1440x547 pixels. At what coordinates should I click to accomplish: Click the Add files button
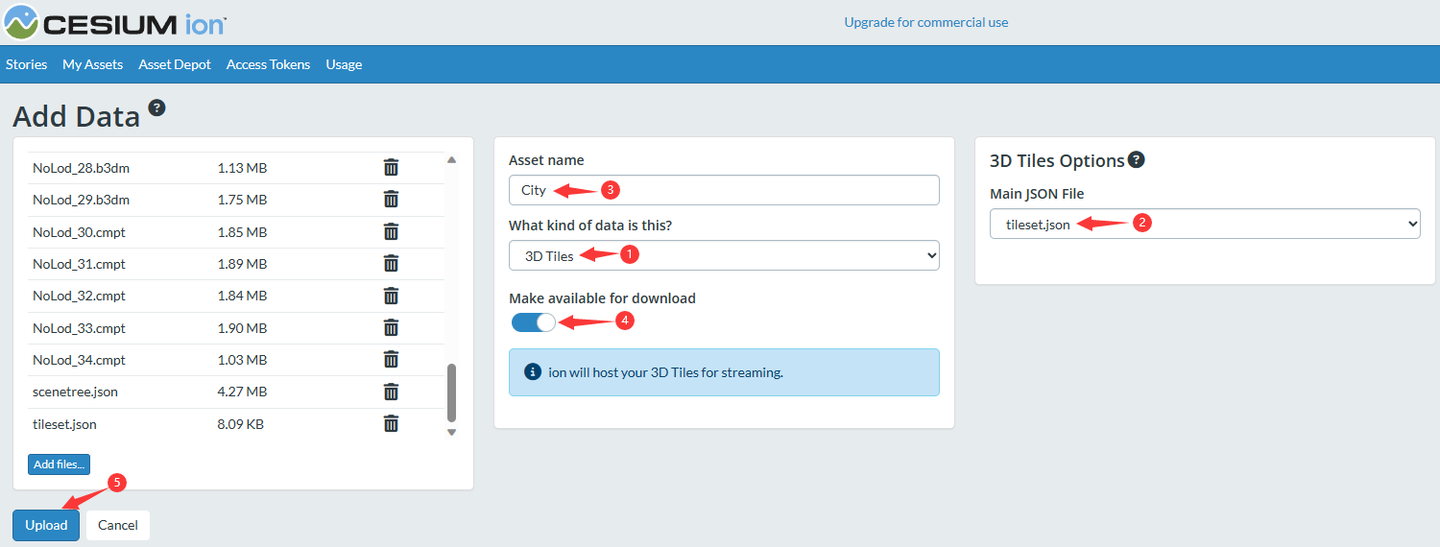coord(59,464)
